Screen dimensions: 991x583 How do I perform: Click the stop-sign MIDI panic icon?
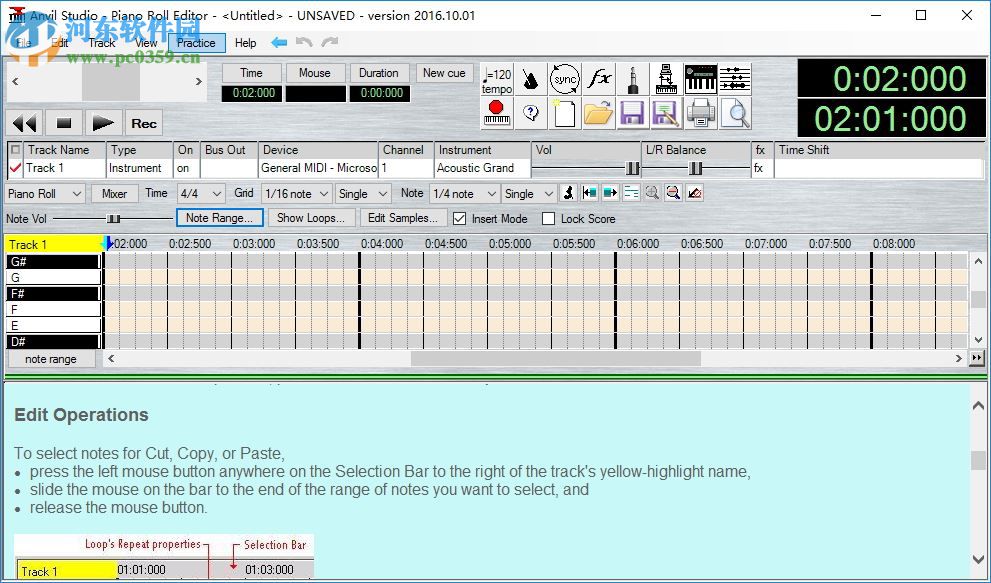[496, 113]
